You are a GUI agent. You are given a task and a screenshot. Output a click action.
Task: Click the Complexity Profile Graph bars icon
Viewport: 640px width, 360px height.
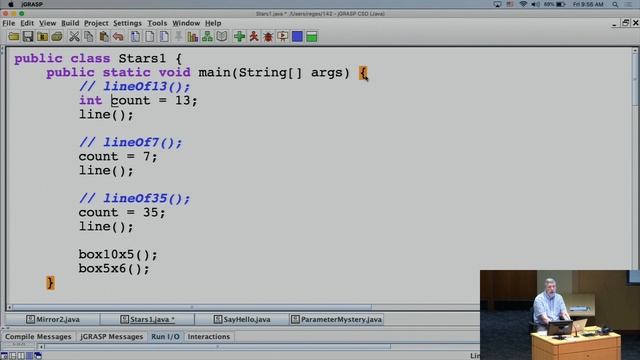193,37
